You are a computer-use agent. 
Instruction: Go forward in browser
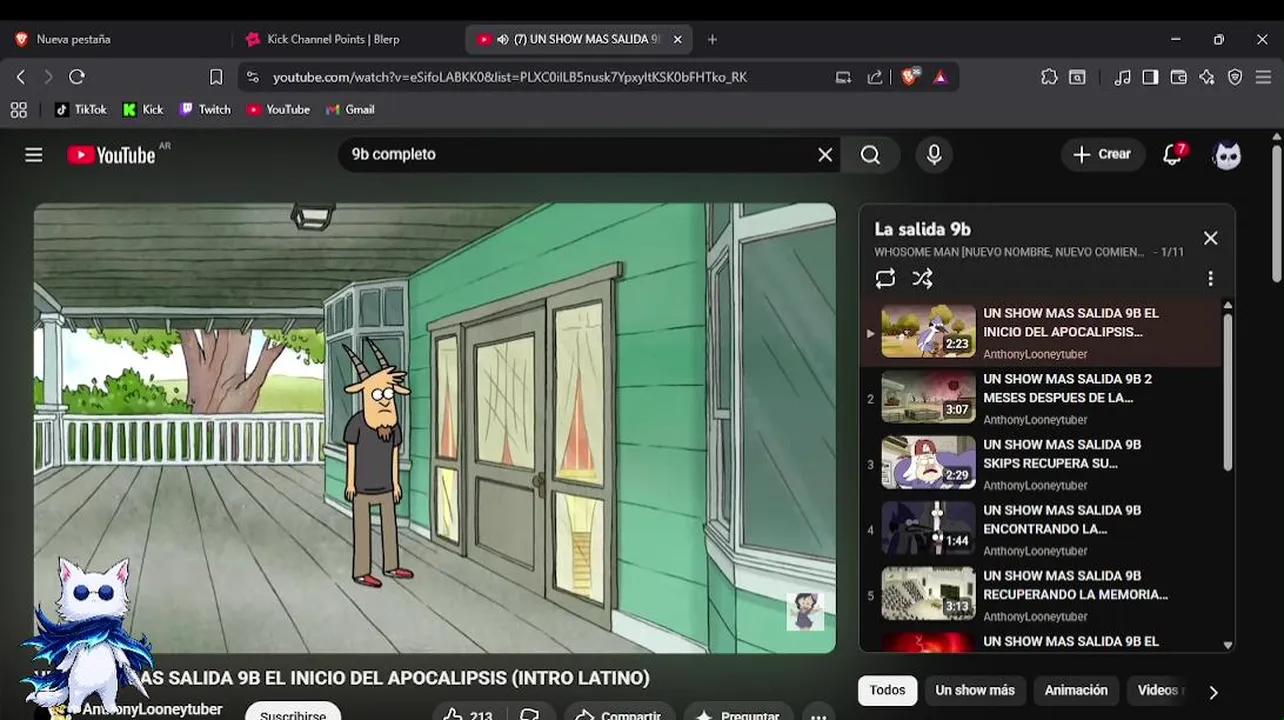[x=48, y=77]
